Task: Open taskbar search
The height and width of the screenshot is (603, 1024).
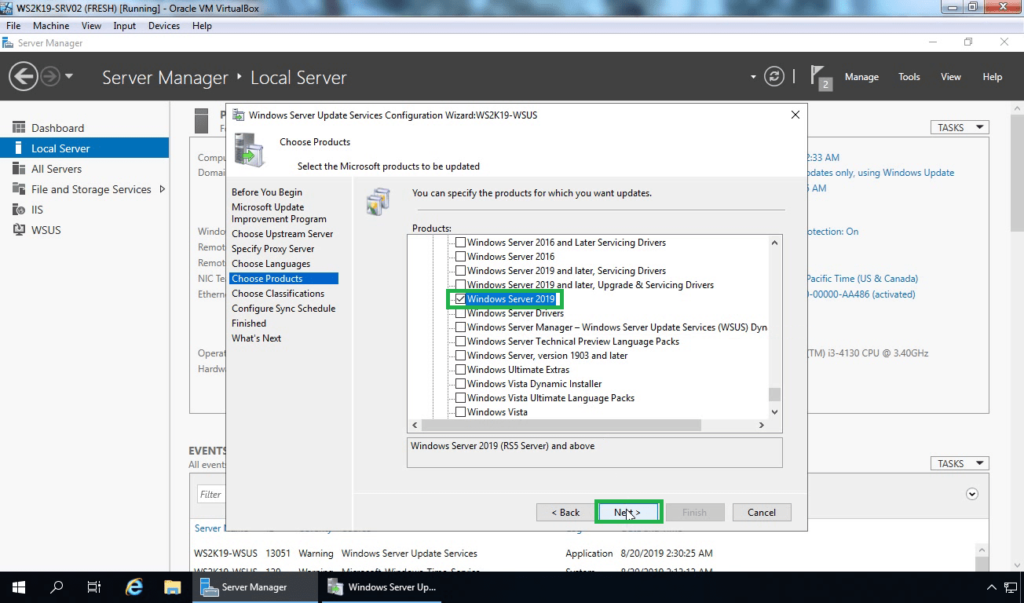Action: point(56,587)
